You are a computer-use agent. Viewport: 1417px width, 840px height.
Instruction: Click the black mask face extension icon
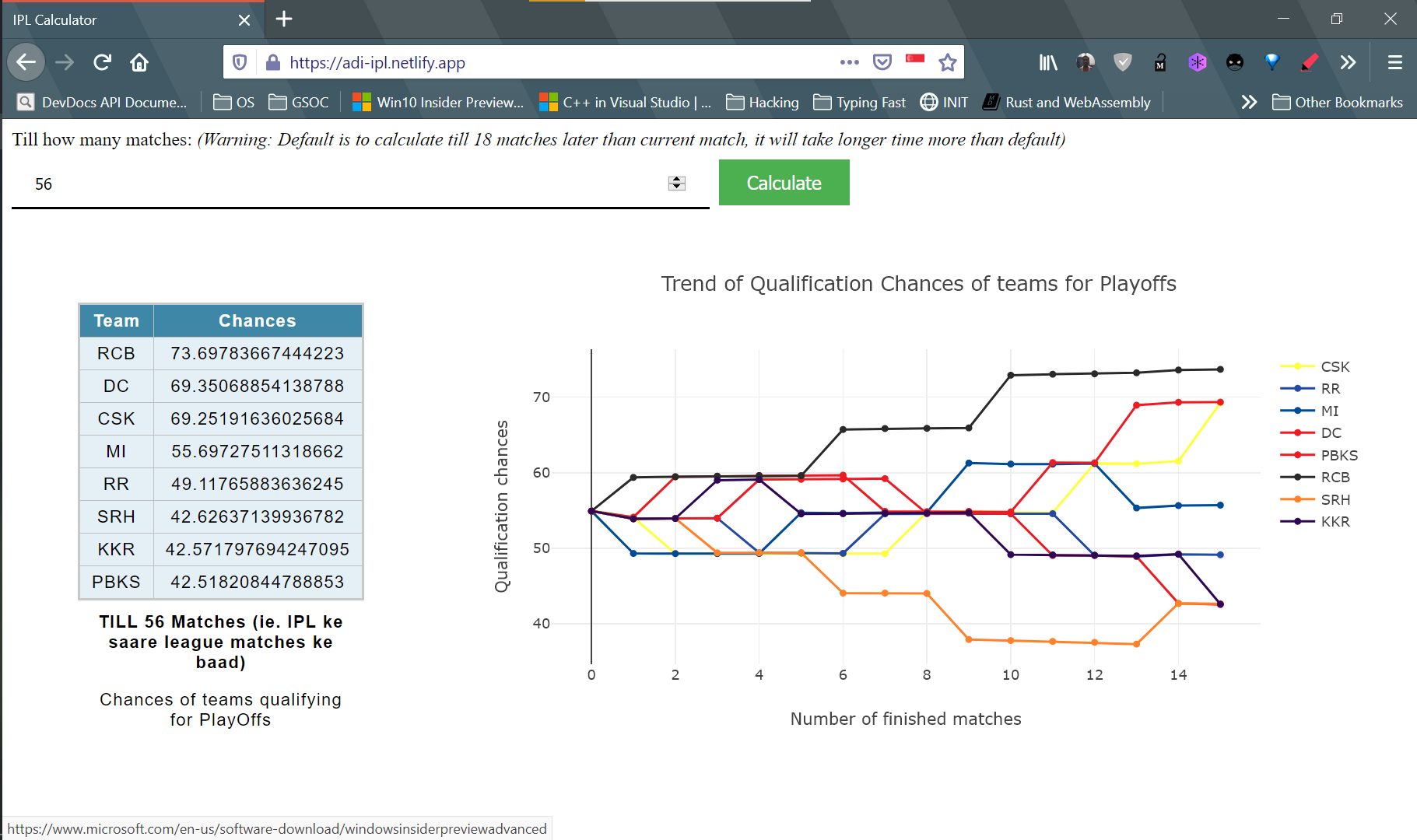(x=1235, y=62)
